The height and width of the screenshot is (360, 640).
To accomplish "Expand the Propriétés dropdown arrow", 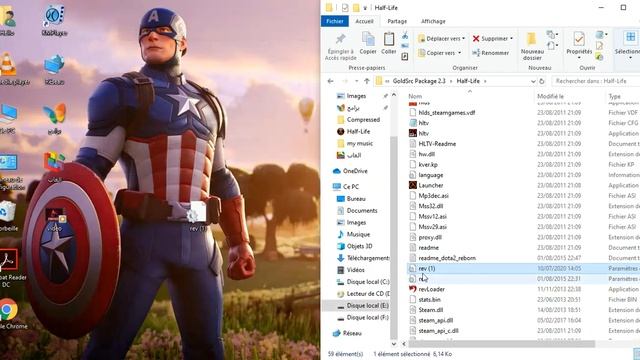I will pyautogui.click(x=579, y=58).
